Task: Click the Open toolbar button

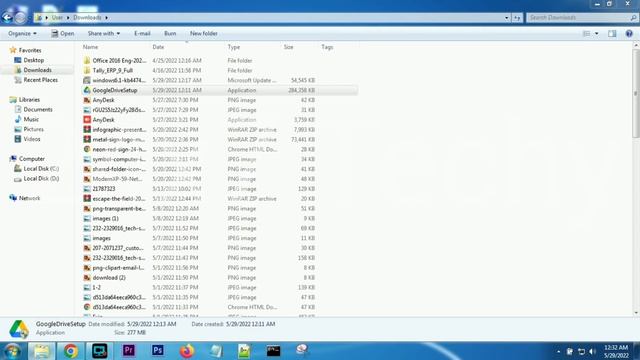Action: [x=63, y=33]
